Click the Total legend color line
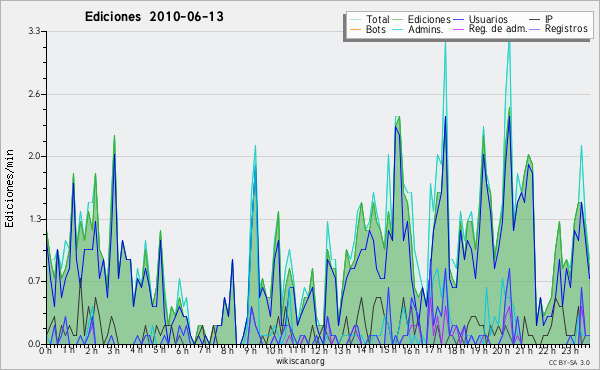 pos(355,20)
